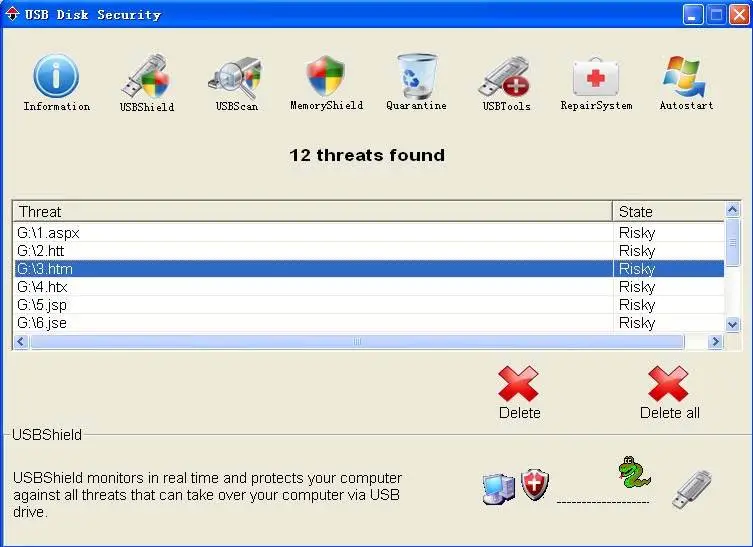Image resolution: width=753 pixels, height=547 pixels.
Task: Open the USBShield section
Action: [x=146, y=83]
